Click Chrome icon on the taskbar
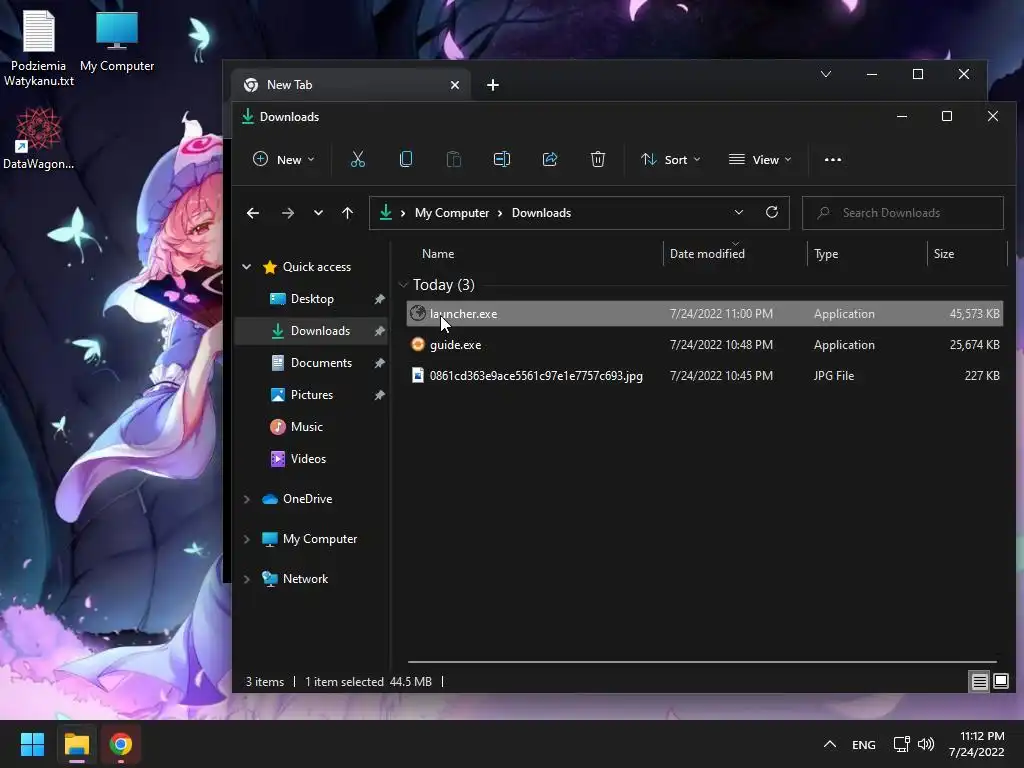Screen dimensions: 1024x768 120,744
